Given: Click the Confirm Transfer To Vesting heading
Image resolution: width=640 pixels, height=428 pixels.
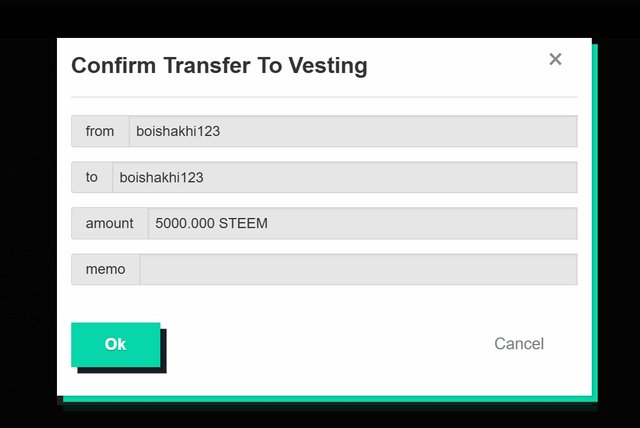Looking at the screenshot, I should [x=220, y=66].
